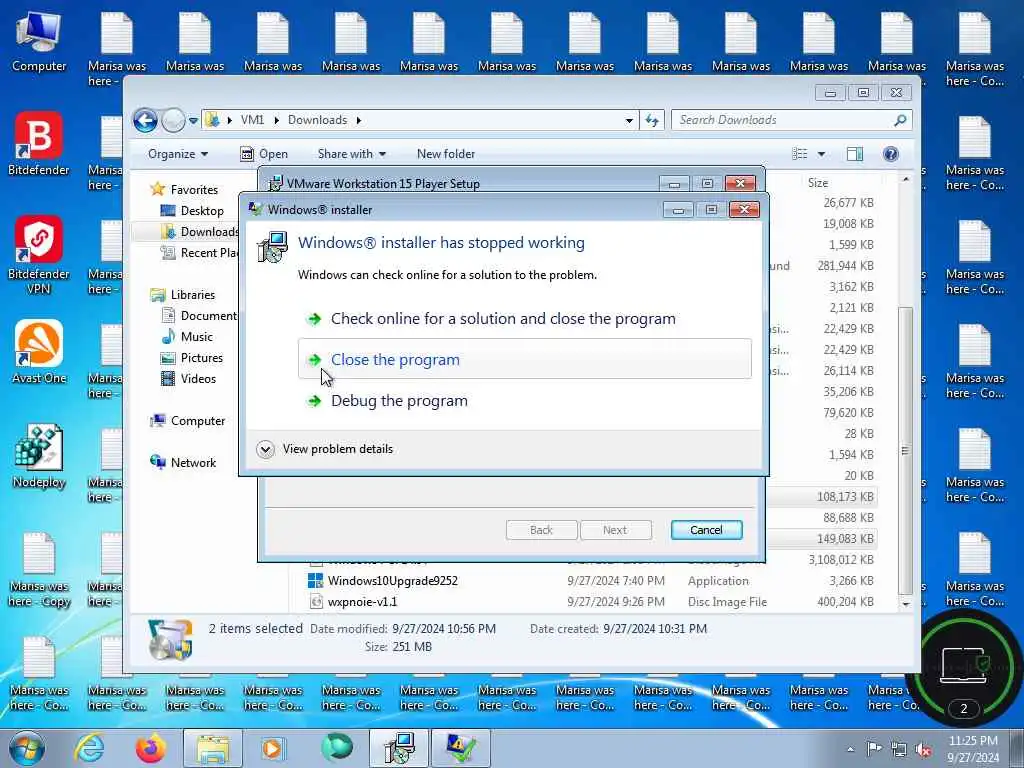This screenshot has width=1024, height=768.
Task: Click the Avast laptop shield widget
Action: tap(964, 667)
